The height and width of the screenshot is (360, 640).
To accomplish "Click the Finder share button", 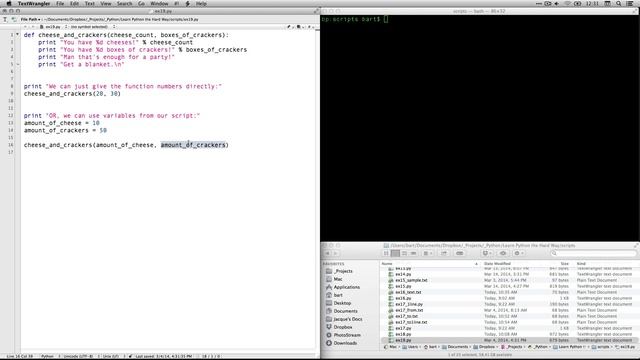I will coord(444,253).
